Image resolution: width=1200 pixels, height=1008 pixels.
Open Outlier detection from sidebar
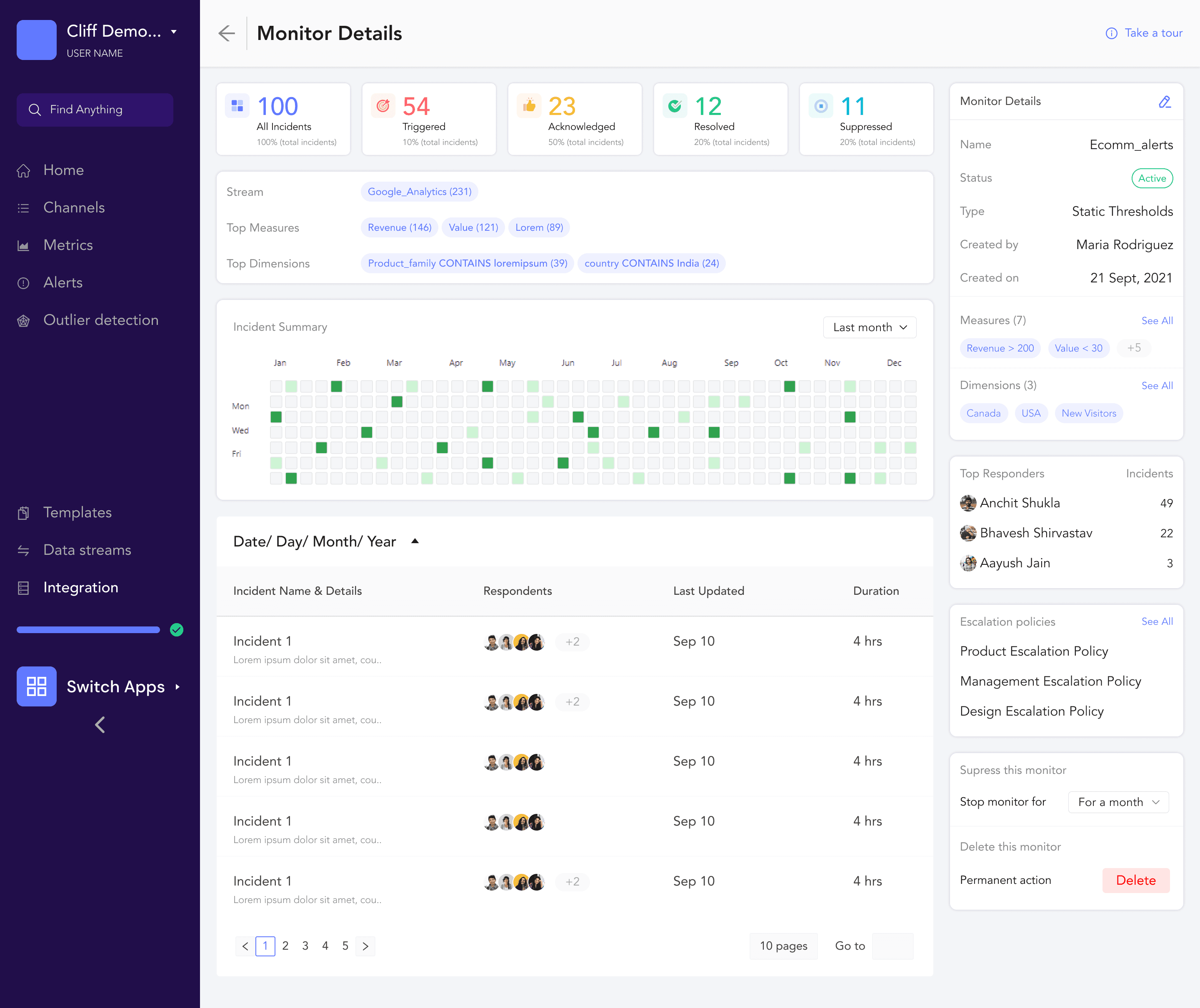100,320
